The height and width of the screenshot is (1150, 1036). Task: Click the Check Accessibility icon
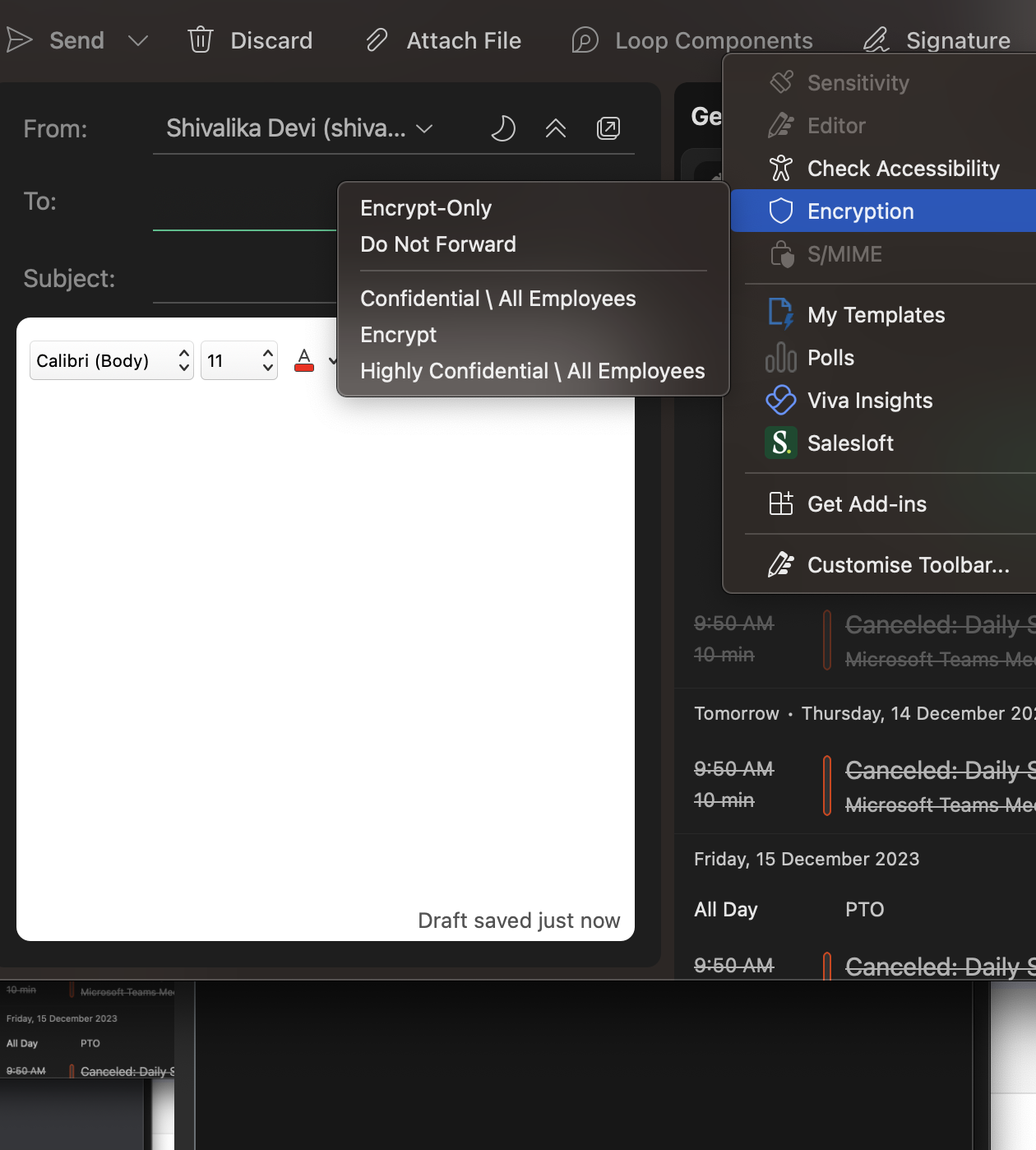(x=781, y=168)
